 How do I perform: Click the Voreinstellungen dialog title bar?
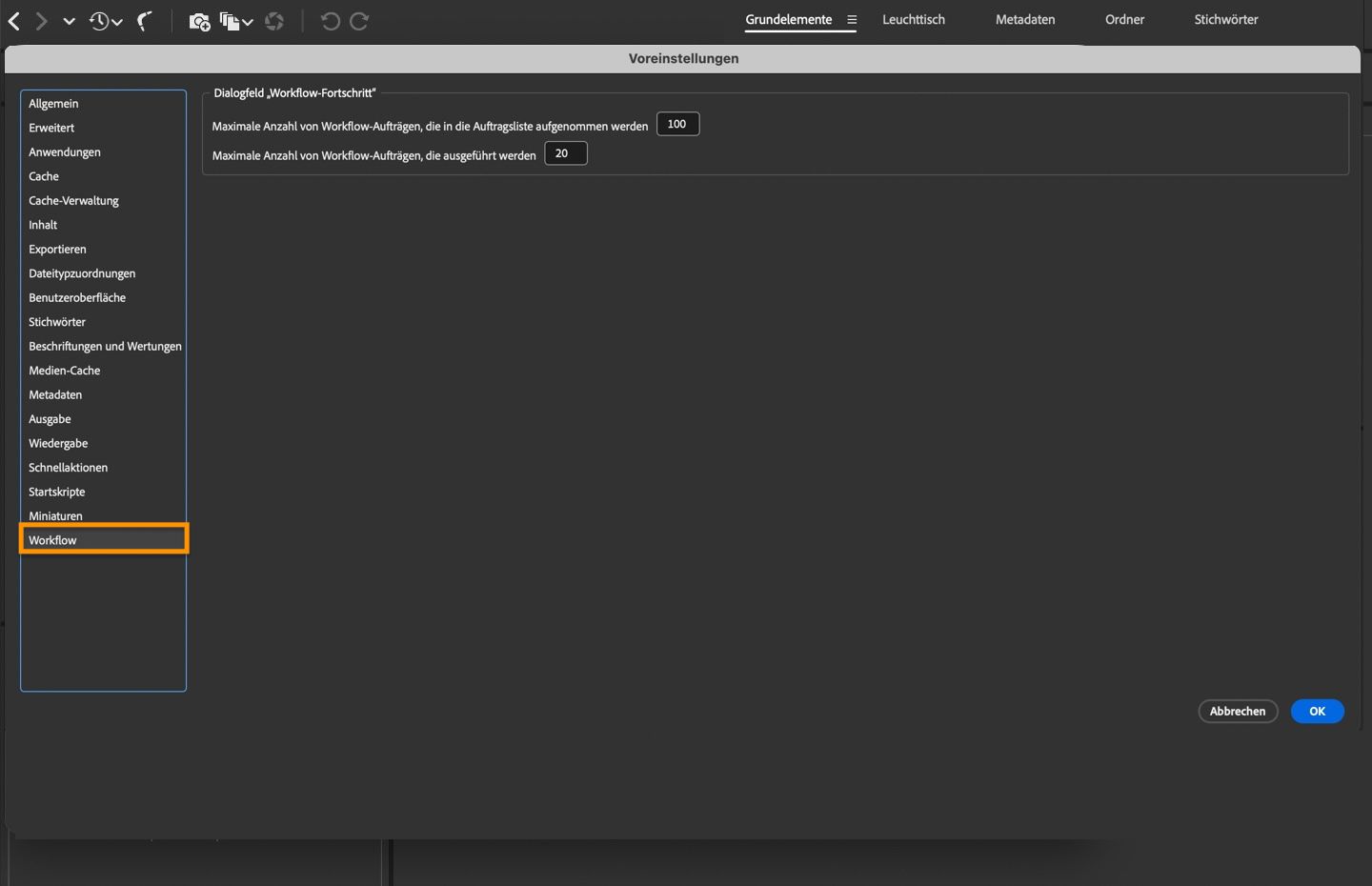(682, 58)
